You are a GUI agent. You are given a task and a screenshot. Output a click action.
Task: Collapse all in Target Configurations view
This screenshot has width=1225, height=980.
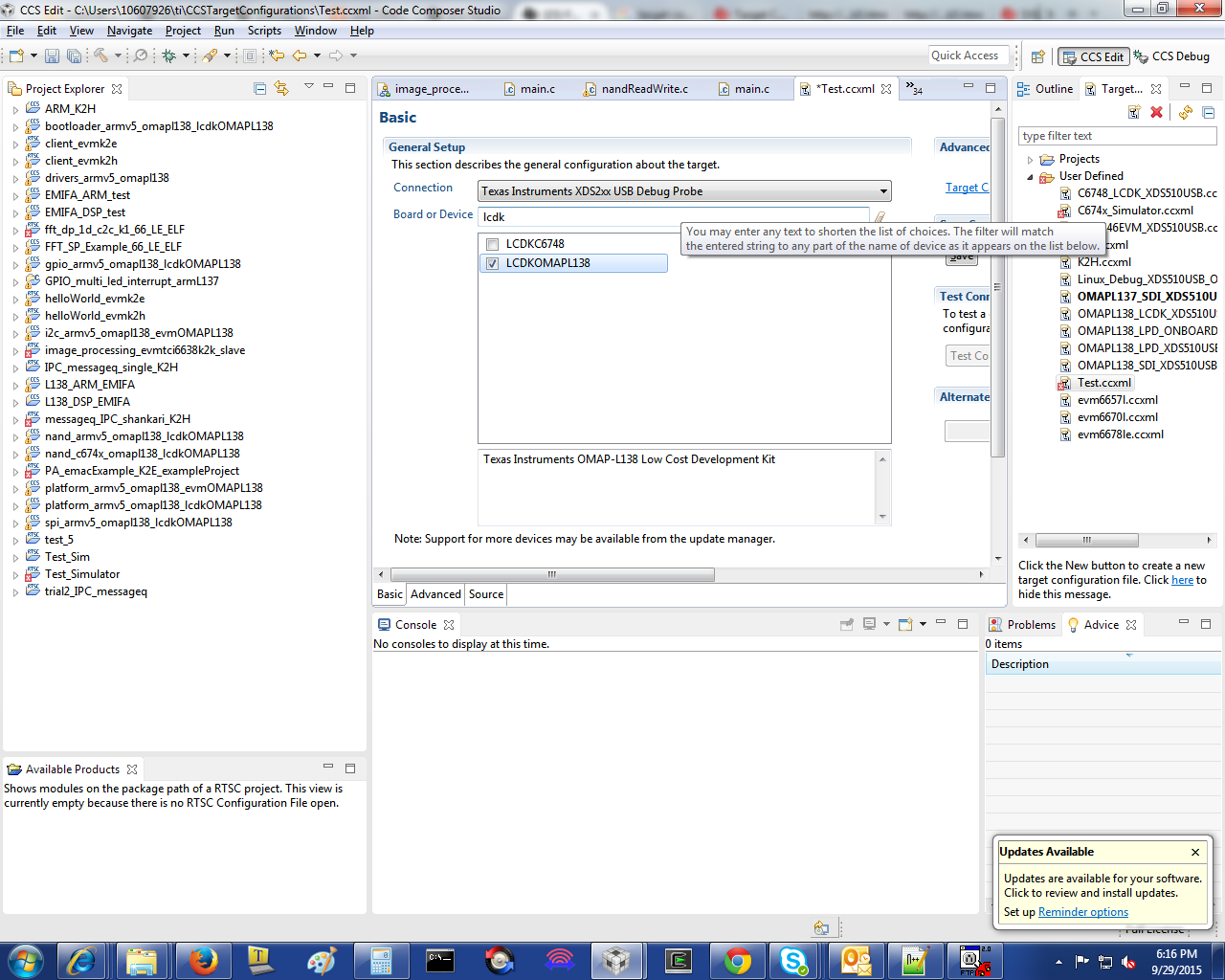[1209, 112]
